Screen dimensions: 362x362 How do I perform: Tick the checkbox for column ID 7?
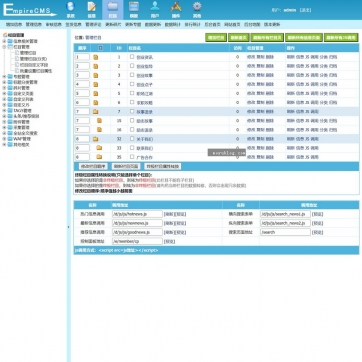click(132, 111)
